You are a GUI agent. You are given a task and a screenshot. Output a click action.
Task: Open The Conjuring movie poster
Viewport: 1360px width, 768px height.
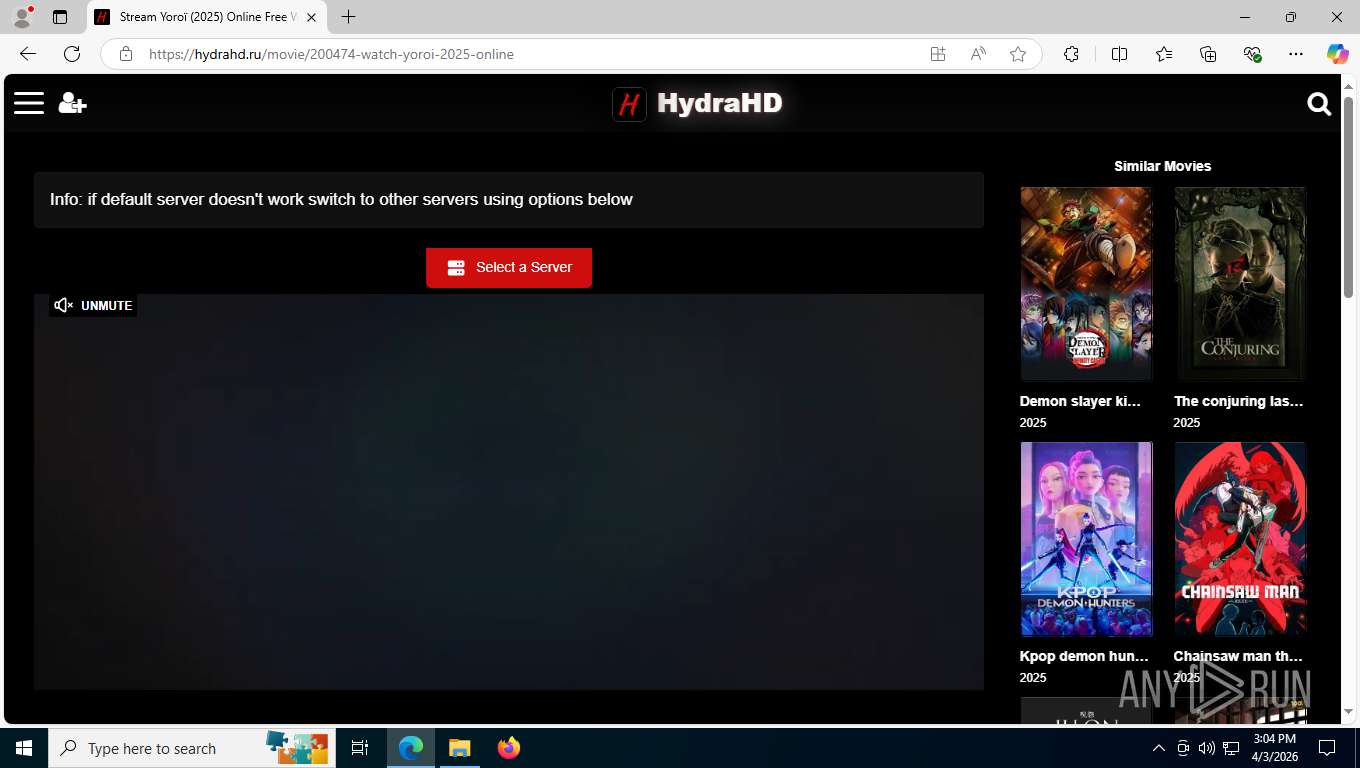point(1240,284)
